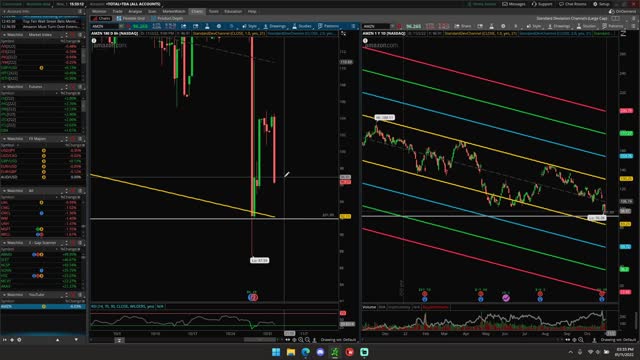Click the zoom-out magnifier under the left chart

click(x=307, y=340)
